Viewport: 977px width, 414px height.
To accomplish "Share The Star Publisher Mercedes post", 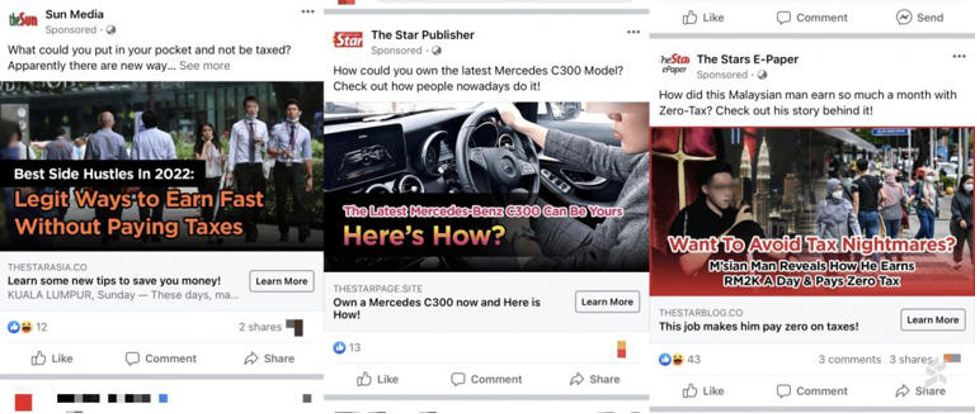I will pos(594,379).
